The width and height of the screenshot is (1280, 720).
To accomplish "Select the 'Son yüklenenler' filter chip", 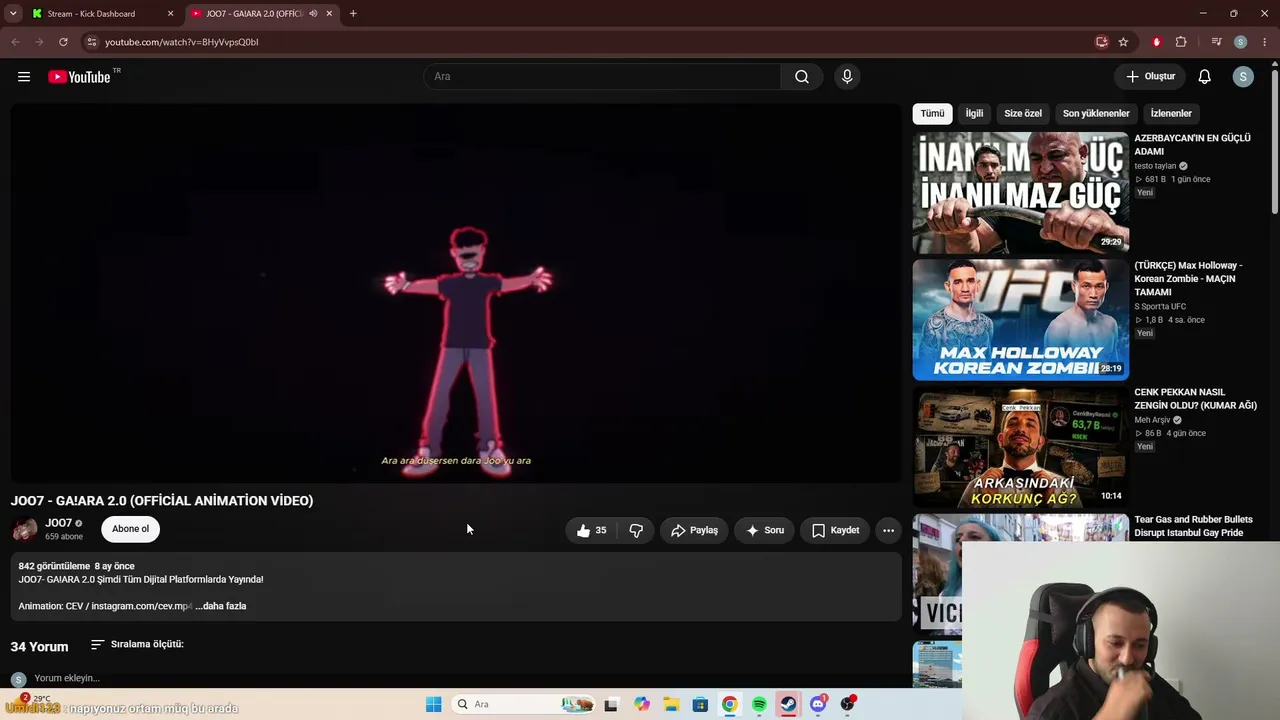I will pos(1096,114).
